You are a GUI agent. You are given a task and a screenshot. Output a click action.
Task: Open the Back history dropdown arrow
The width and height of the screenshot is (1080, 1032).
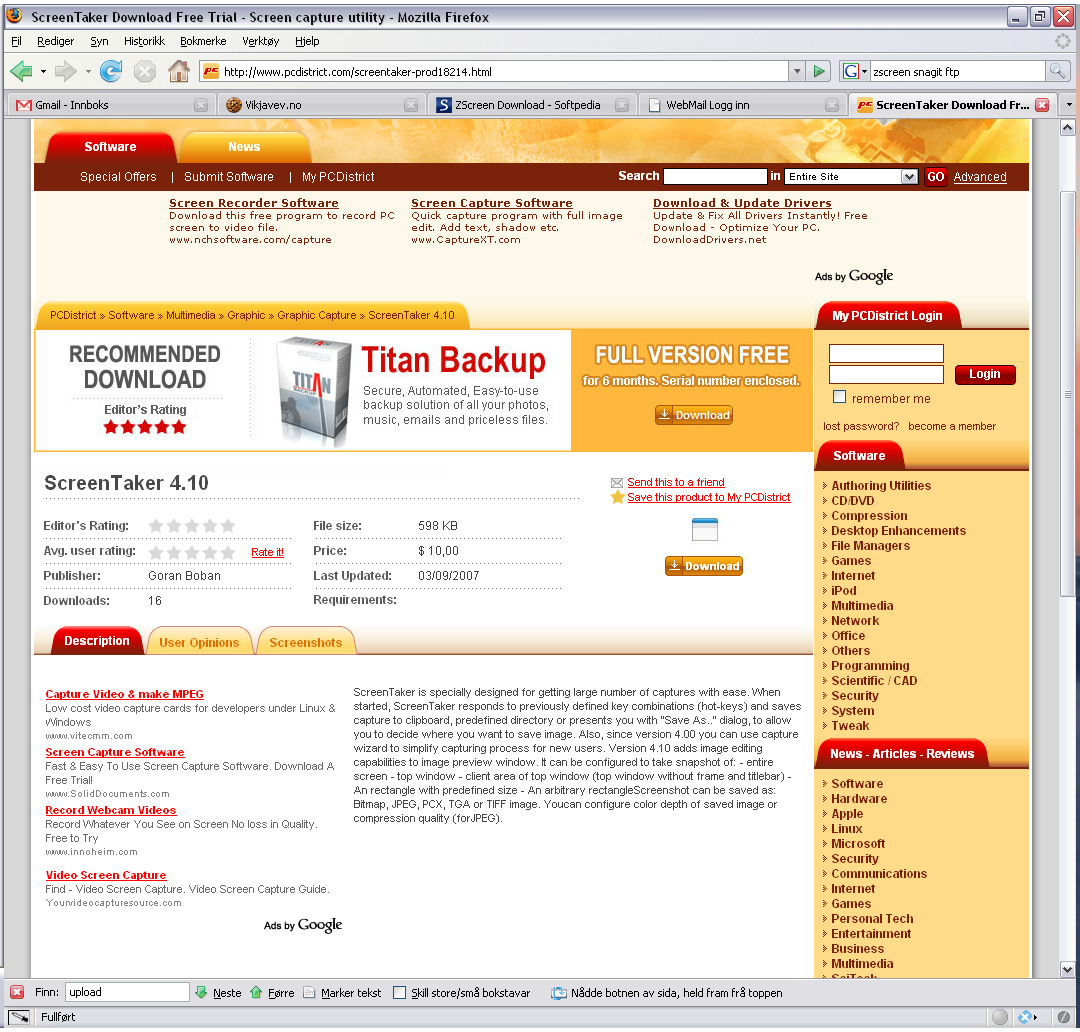(x=43, y=71)
